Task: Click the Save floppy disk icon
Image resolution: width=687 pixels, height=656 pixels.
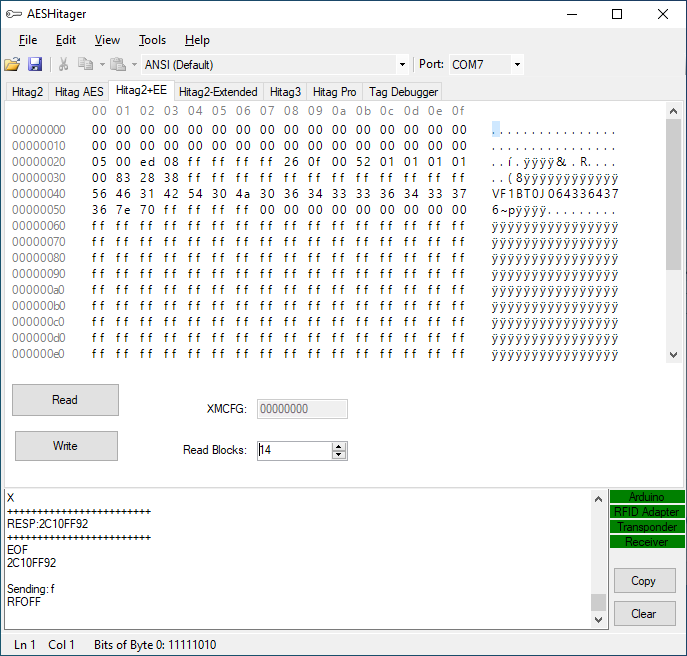Action: 35,64
